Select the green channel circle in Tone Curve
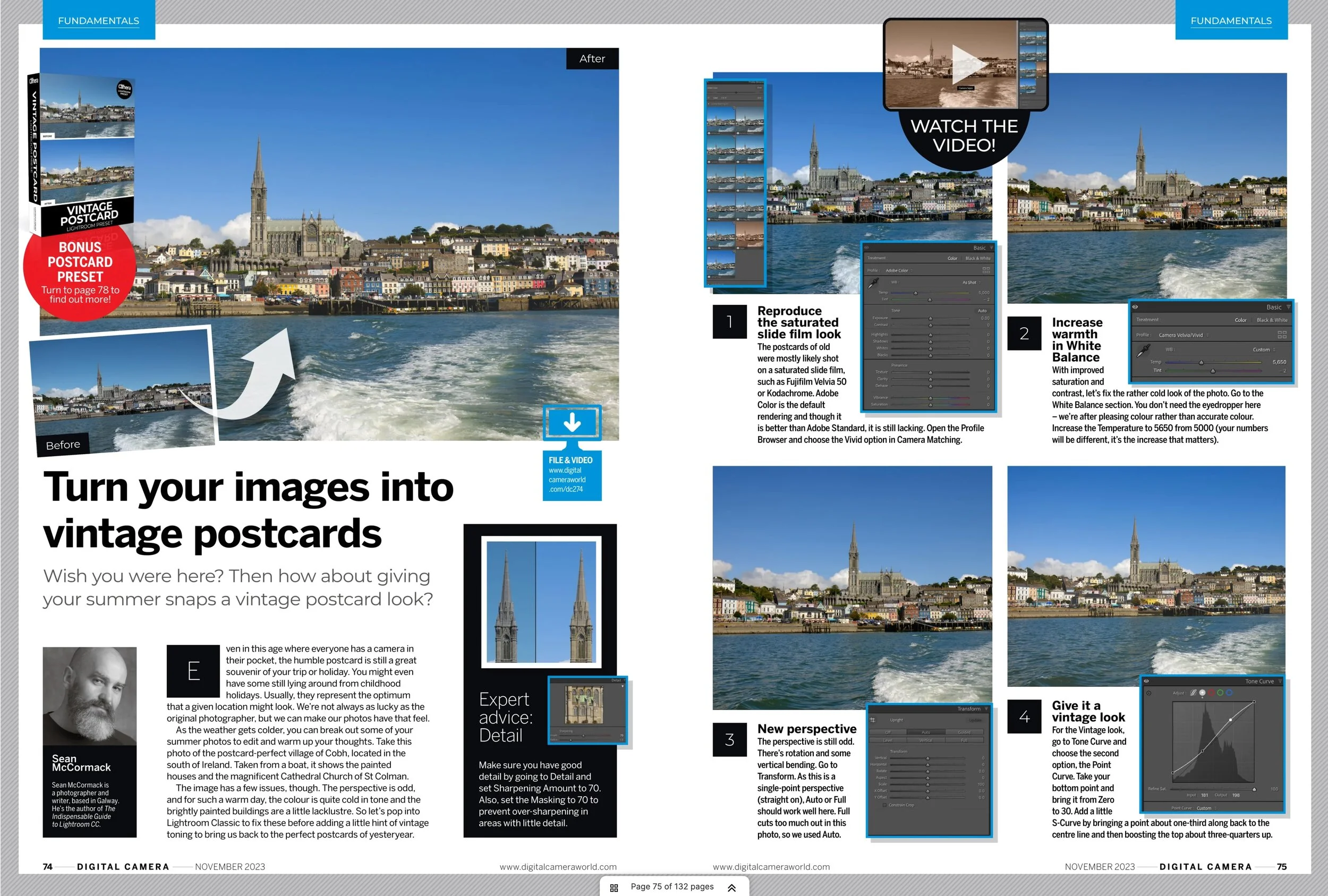The height and width of the screenshot is (896, 1328). pyautogui.click(x=1220, y=693)
